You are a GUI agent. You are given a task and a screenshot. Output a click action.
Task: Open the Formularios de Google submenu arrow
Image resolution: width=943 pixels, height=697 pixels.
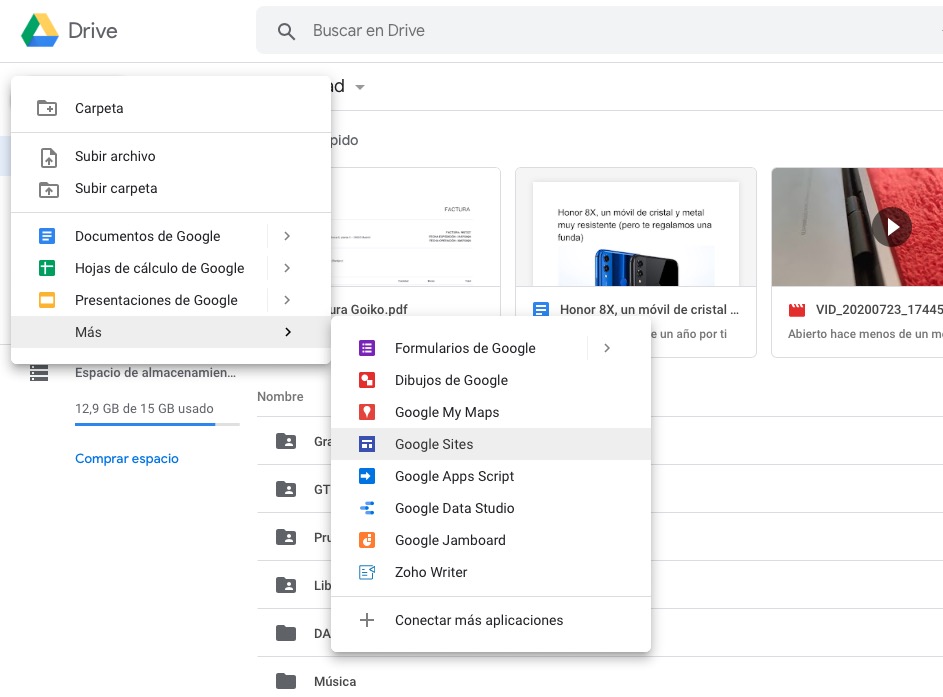607,348
